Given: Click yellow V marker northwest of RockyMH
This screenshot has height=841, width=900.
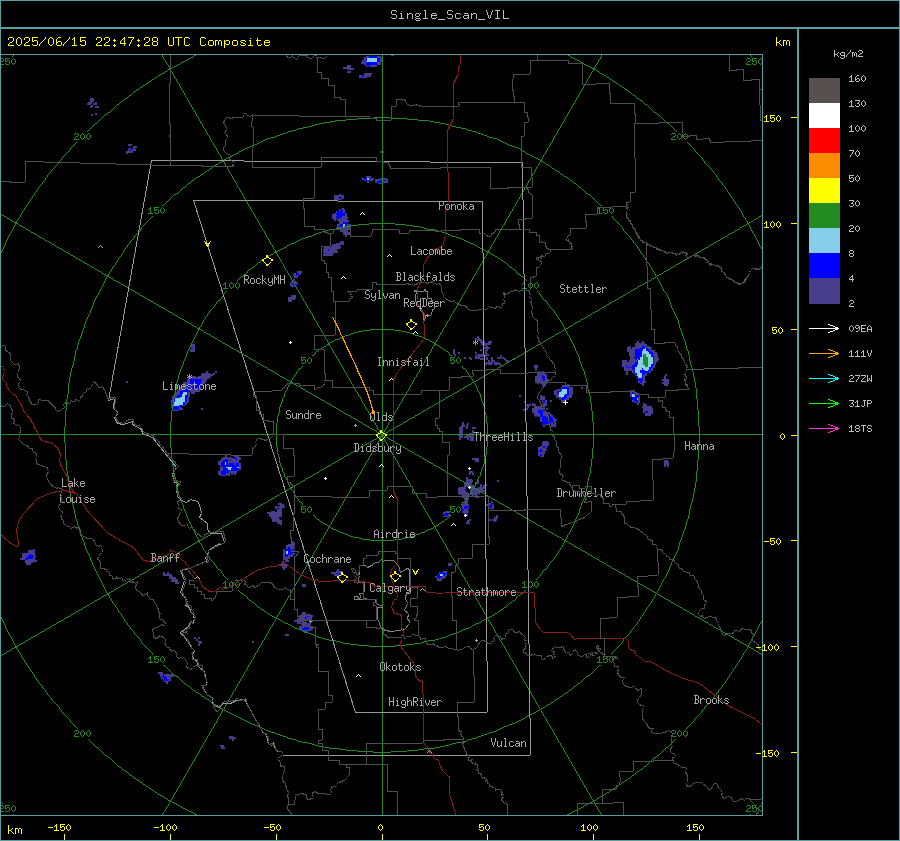Looking at the screenshot, I should (208, 244).
